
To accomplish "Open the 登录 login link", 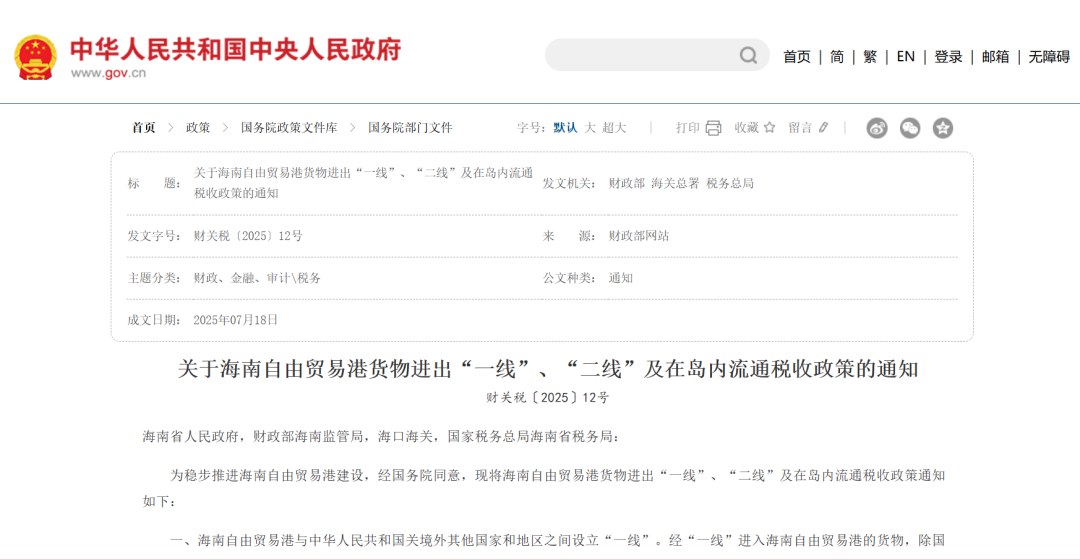I will (x=948, y=57).
